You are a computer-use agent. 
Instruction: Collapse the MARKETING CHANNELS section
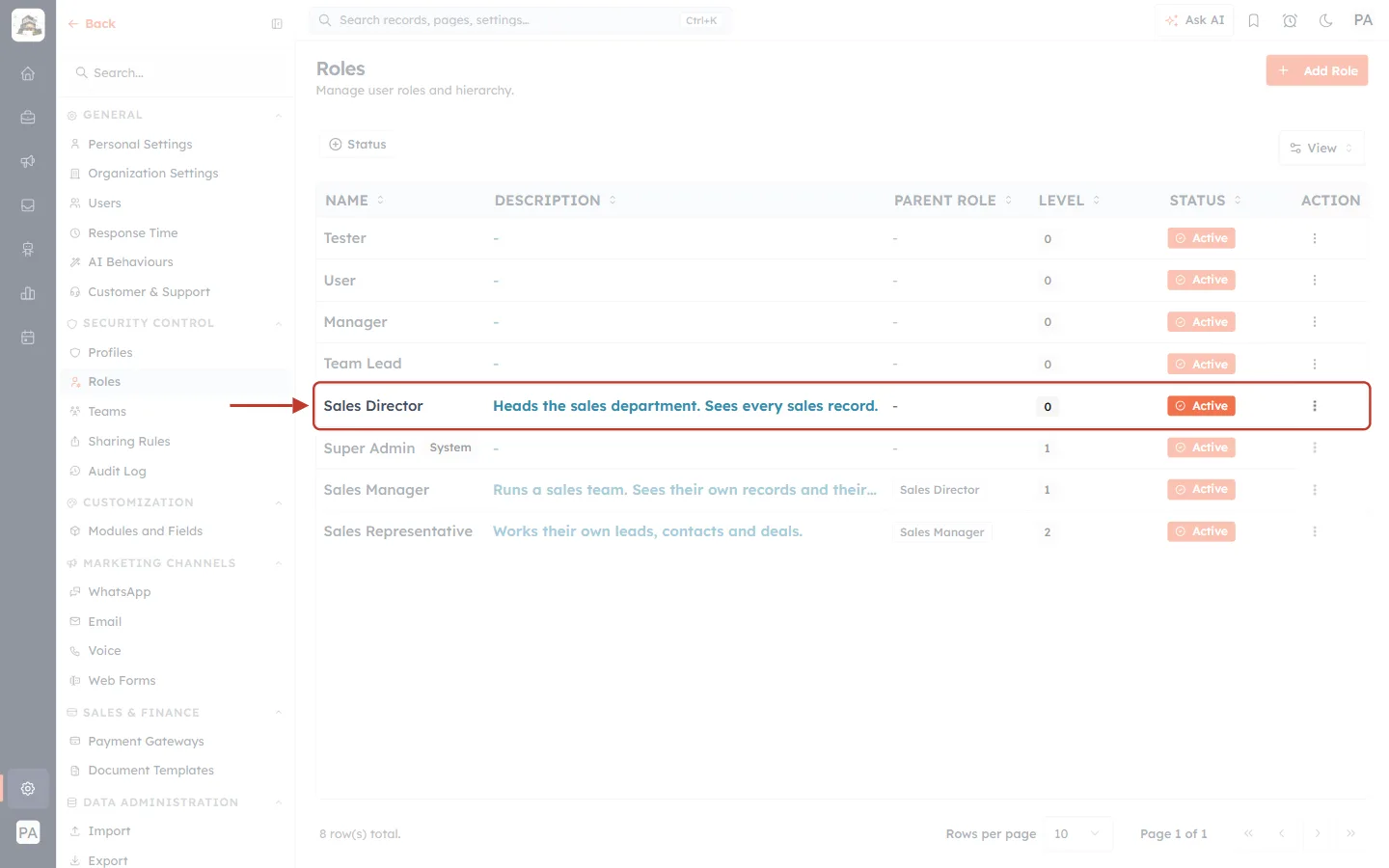pyautogui.click(x=279, y=563)
